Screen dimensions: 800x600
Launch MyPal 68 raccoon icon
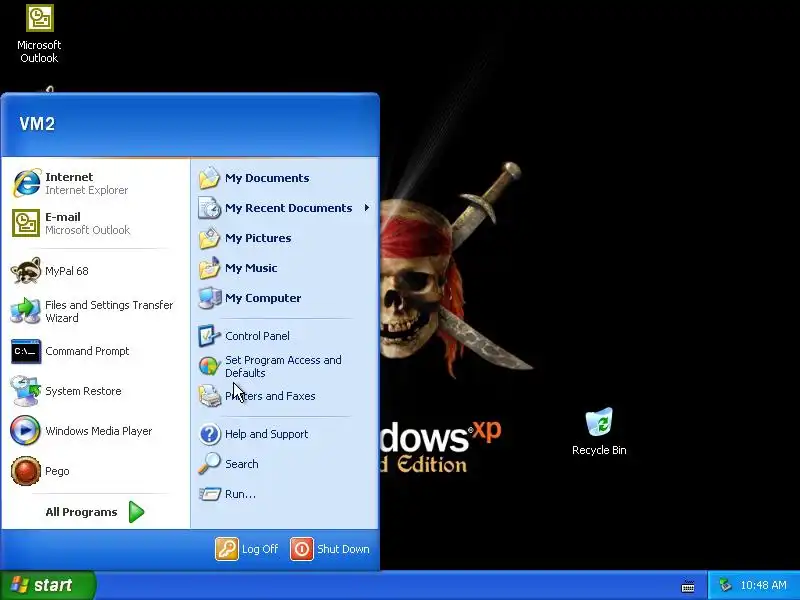[26, 271]
